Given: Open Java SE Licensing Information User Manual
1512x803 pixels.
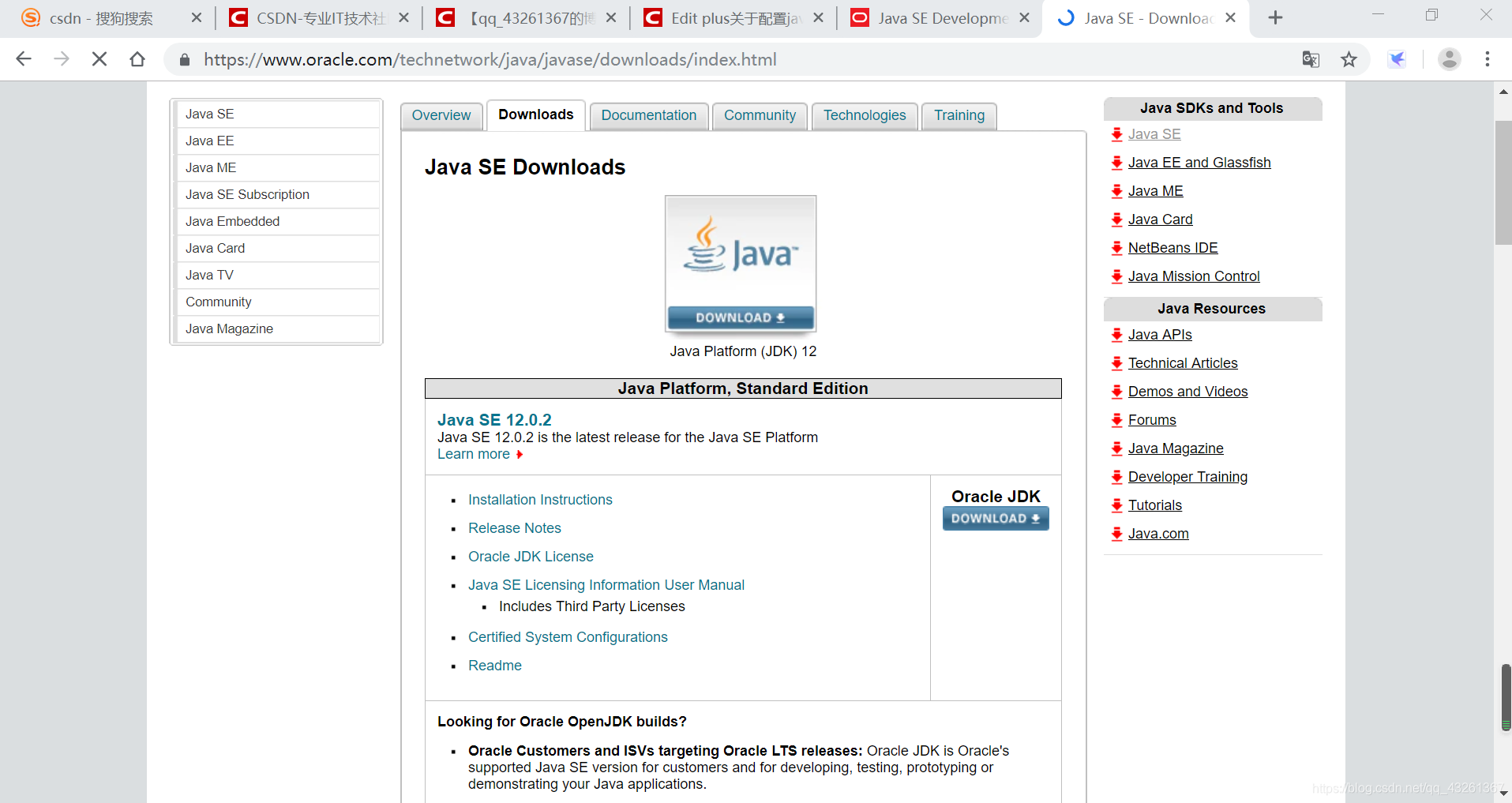Looking at the screenshot, I should (x=606, y=585).
